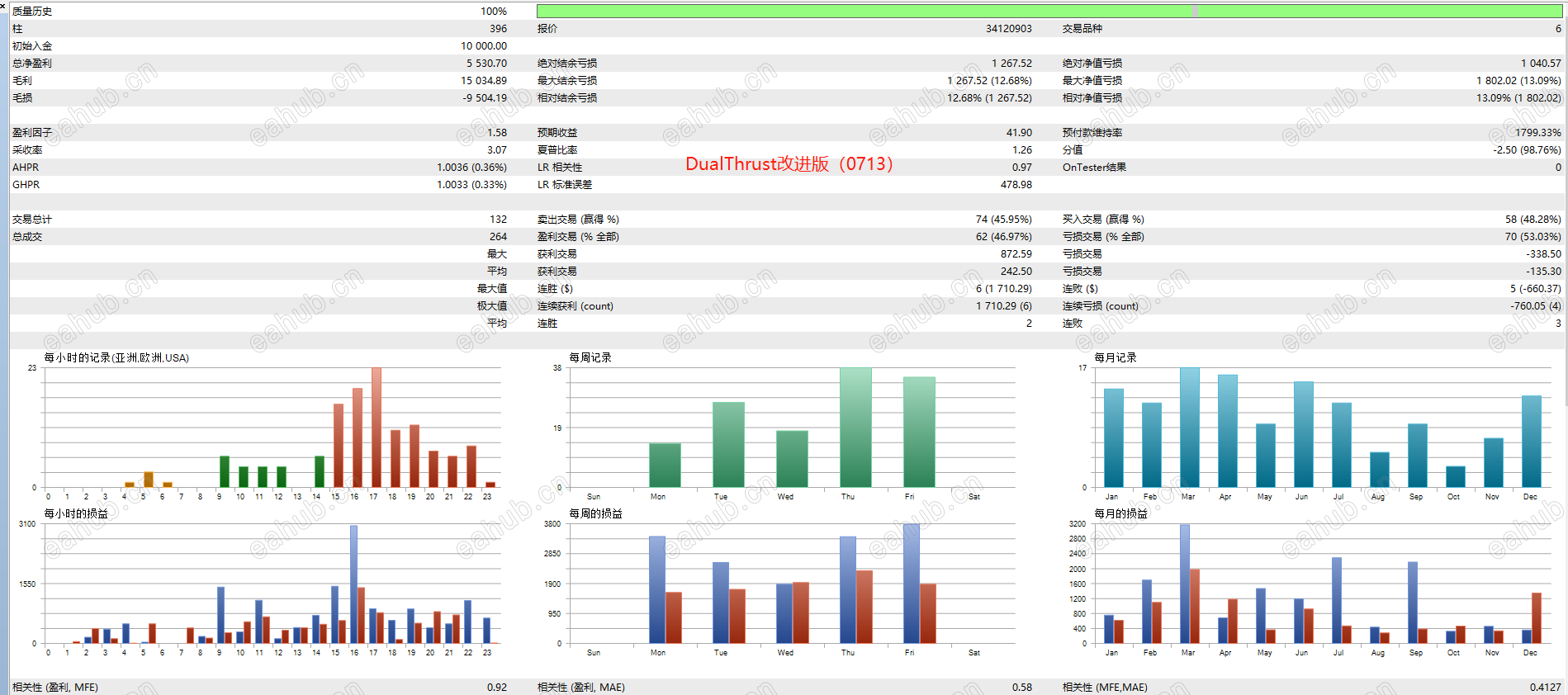Select the 盈利因子 value 1.58
The width and height of the screenshot is (1568, 695).
point(497,132)
